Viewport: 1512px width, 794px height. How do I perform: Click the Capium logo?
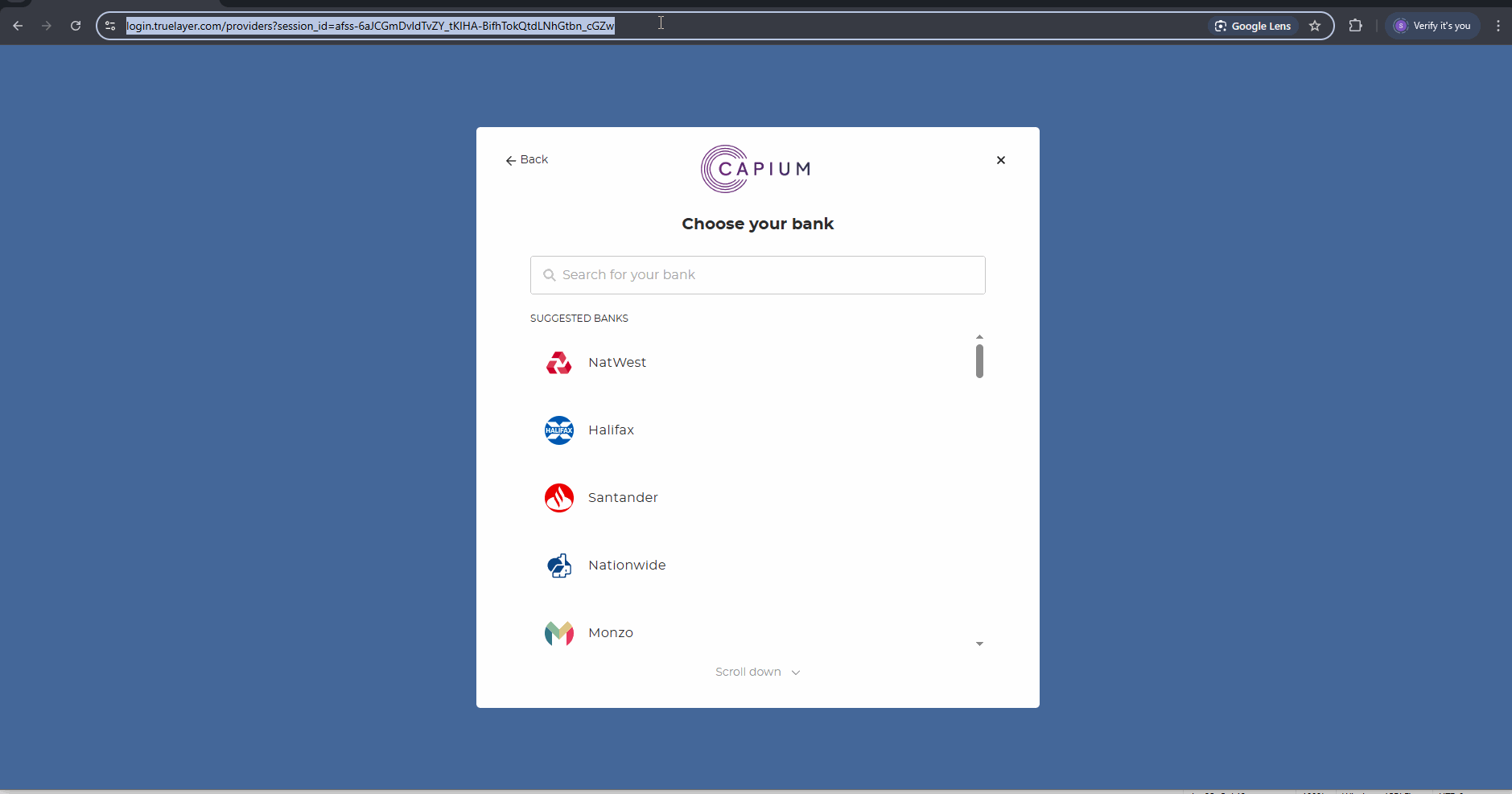tap(756, 169)
